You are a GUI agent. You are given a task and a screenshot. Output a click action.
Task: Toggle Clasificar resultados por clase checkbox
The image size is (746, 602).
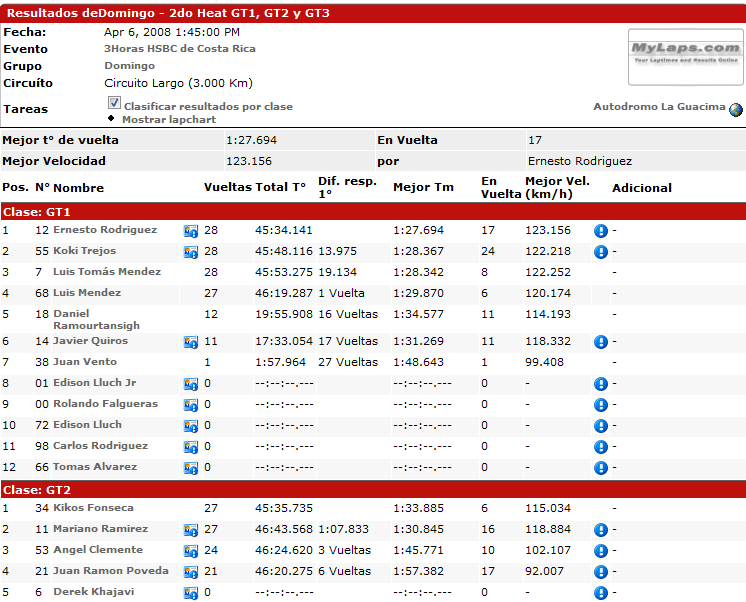click(114, 102)
